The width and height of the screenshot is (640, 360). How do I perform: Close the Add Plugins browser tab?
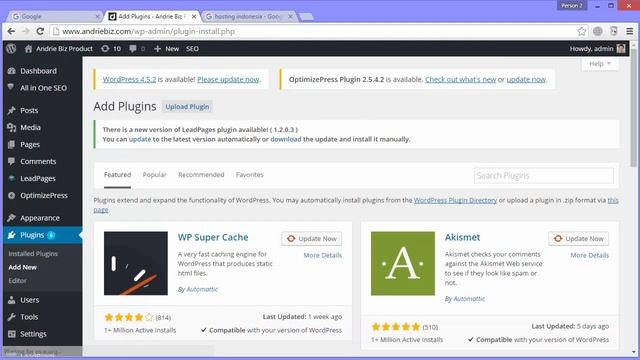[194, 16]
